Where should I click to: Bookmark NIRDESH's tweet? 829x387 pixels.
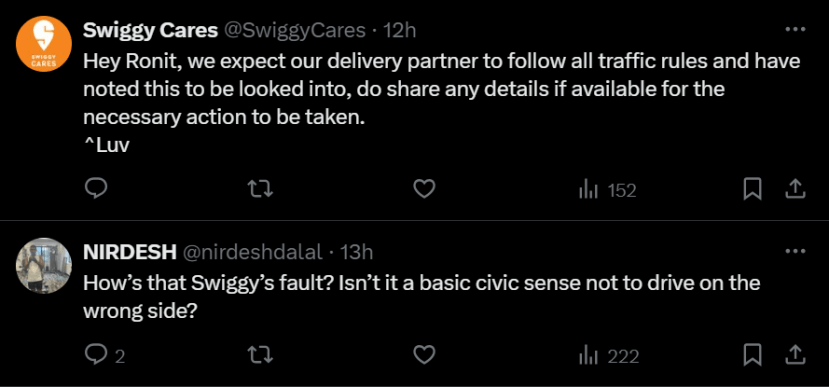(752, 355)
